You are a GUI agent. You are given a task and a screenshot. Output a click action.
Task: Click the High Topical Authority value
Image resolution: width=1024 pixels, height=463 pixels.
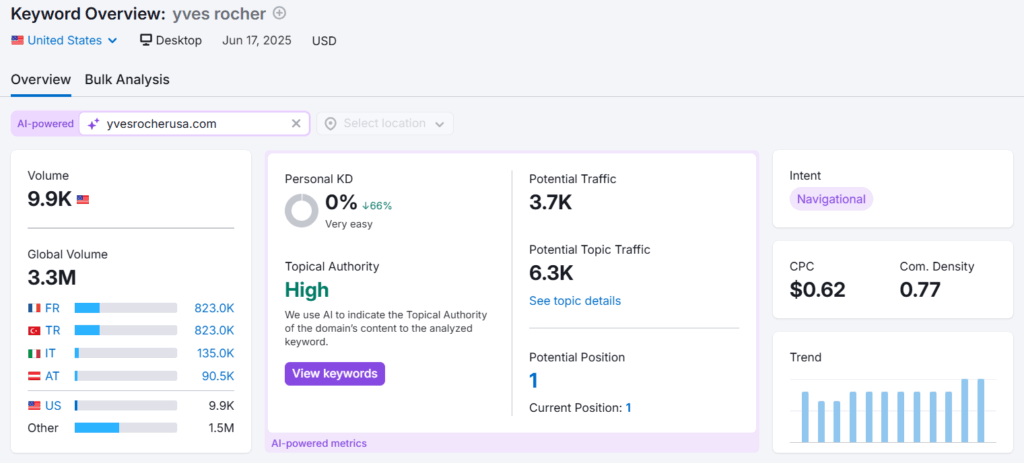coord(307,290)
